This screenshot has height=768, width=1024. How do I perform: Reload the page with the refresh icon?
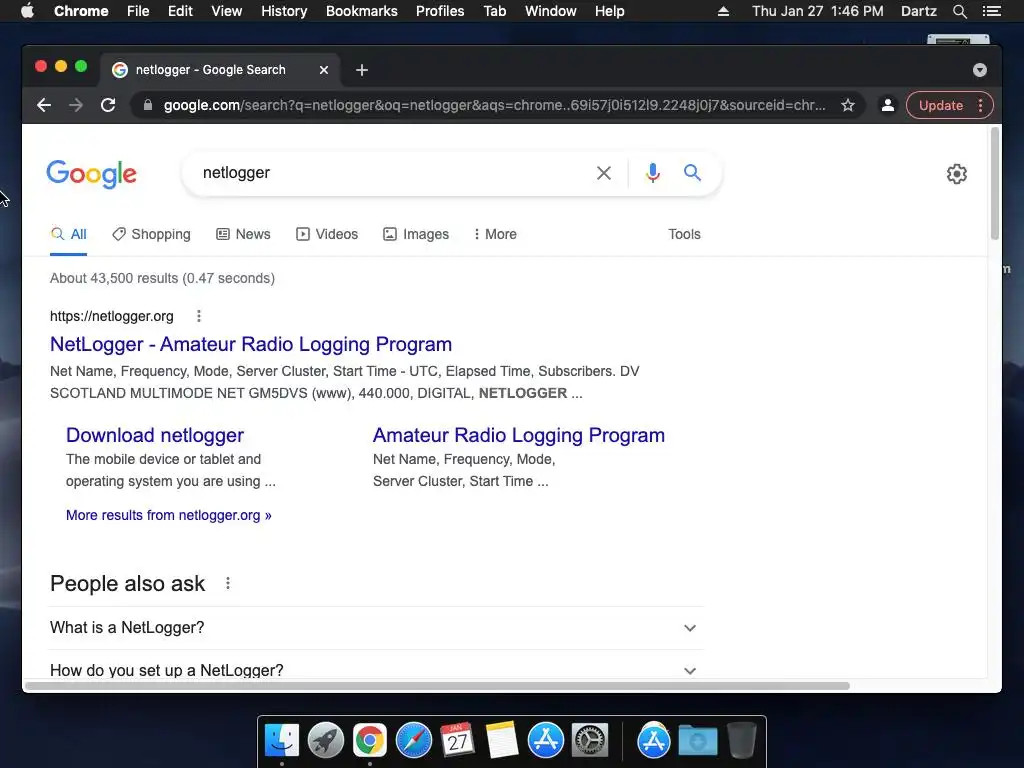coord(108,105)
